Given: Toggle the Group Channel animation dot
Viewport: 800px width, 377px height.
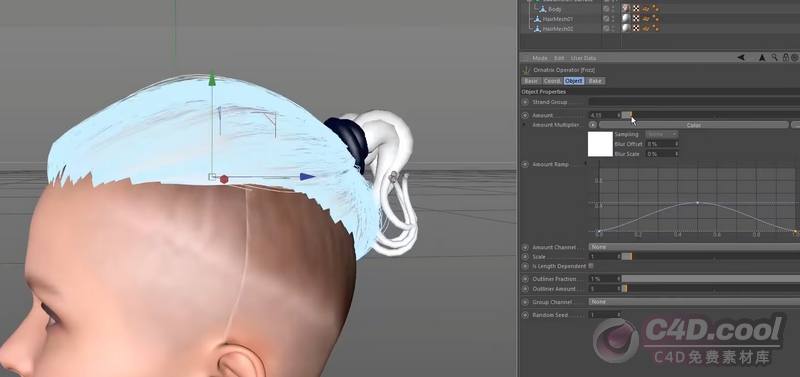Looking at the screenshot, I should tap(526, 302).
